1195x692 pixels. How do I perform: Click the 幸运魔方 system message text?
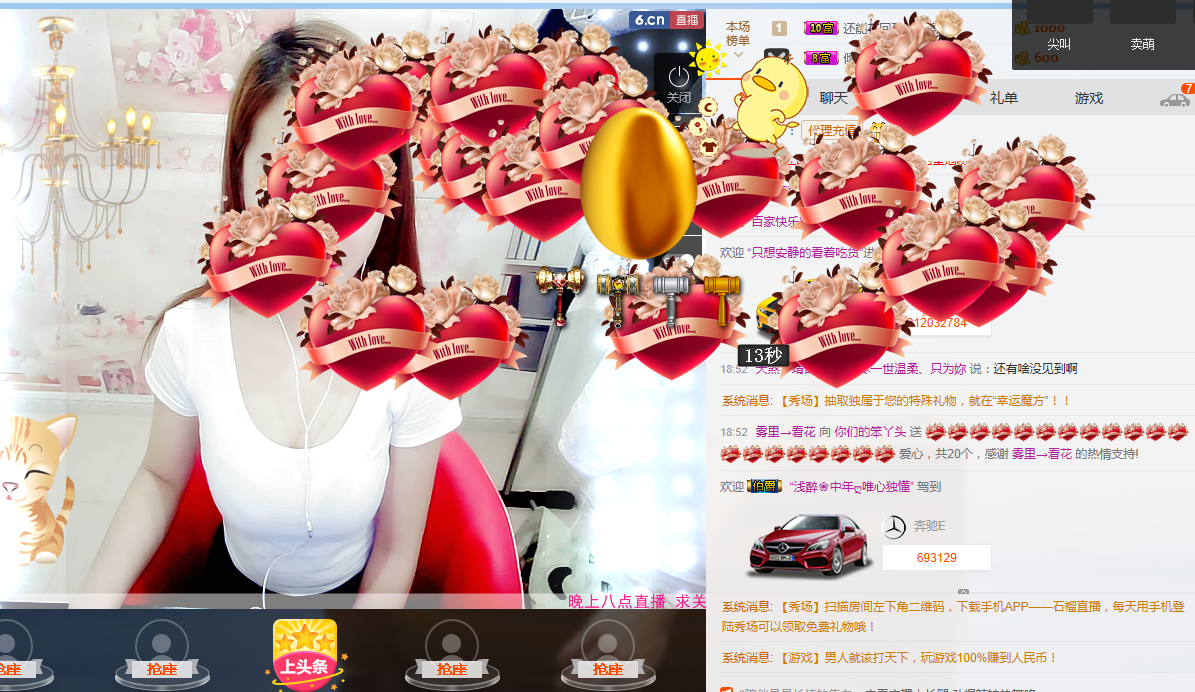[x=896, y=400]
